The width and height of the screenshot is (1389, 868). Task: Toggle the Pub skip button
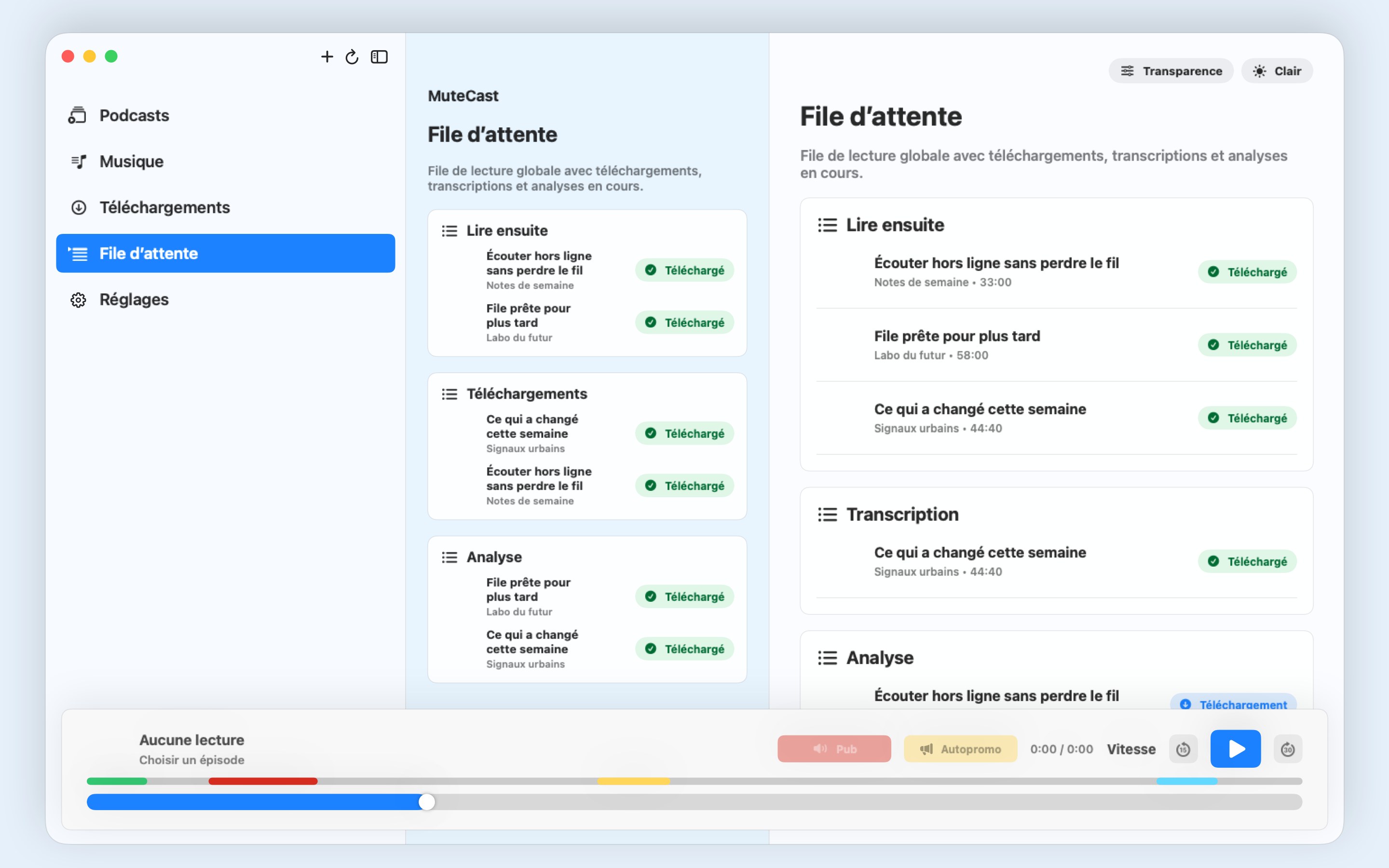(x=834, y=748)
